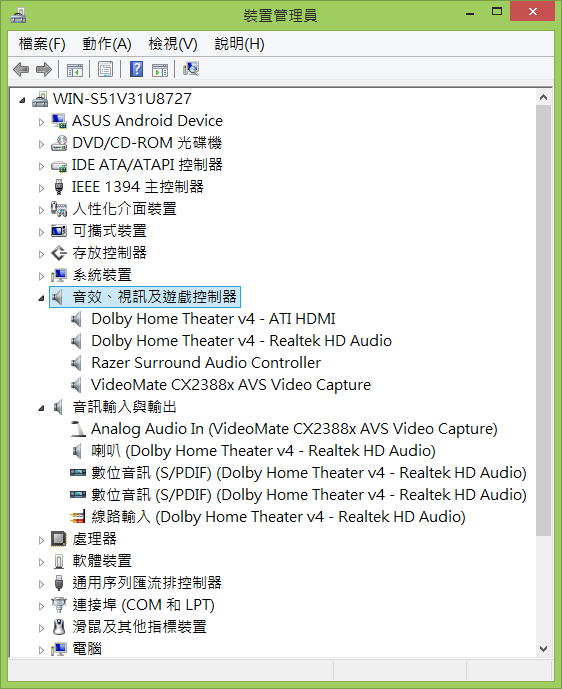Expand the DVD/CD-ROM 光碟機 node
Viewport: 562px width, 689px height.
[x=41, y=144]
